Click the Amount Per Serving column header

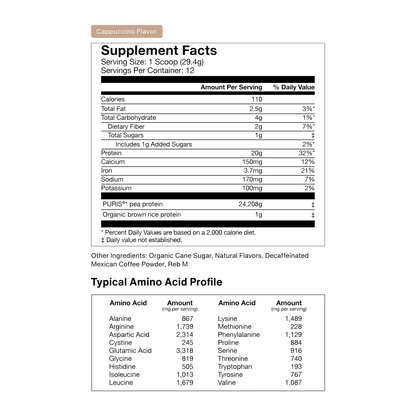pos(231,87)
